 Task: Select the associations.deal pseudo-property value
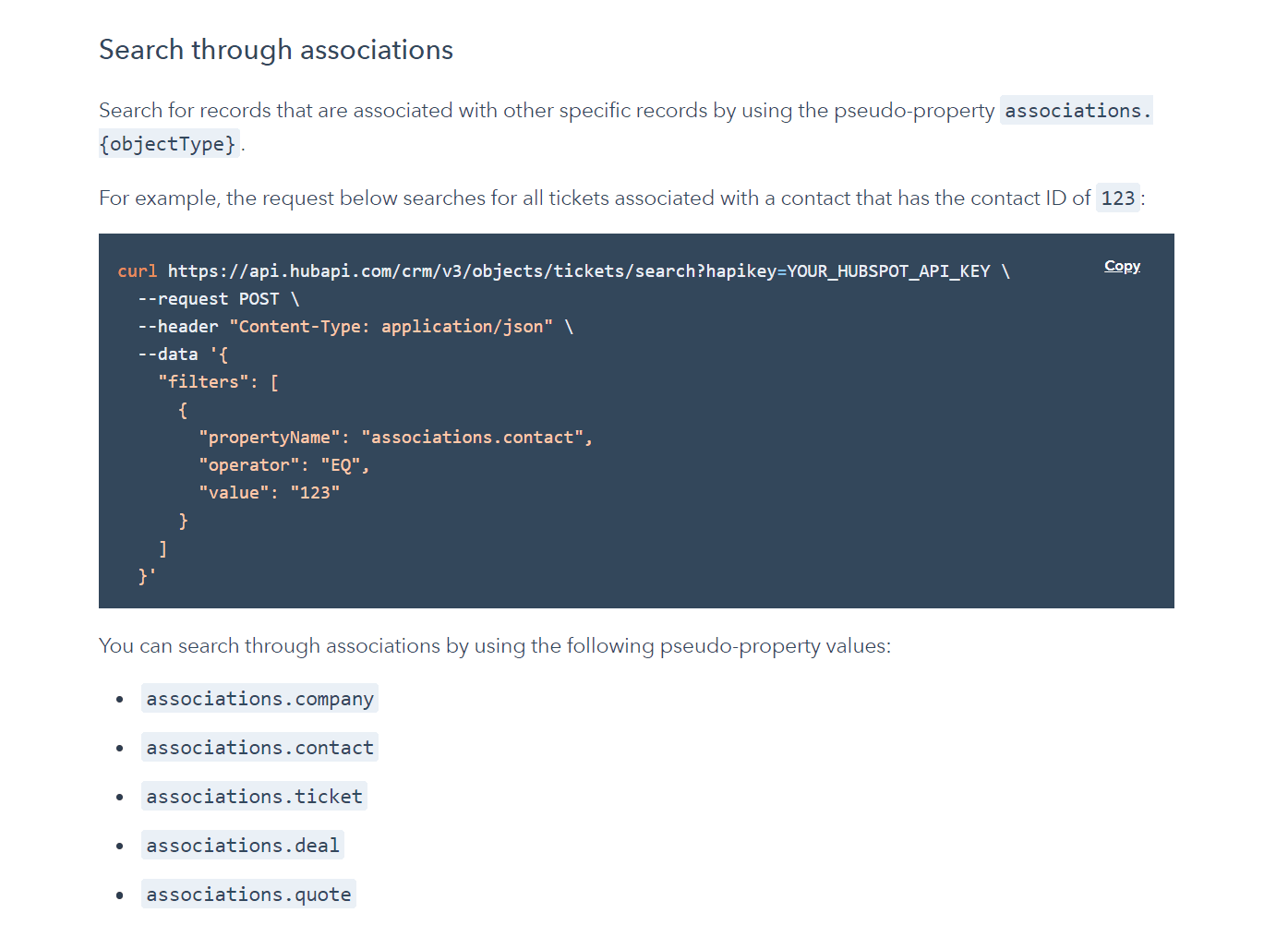(x=243, y=845)
